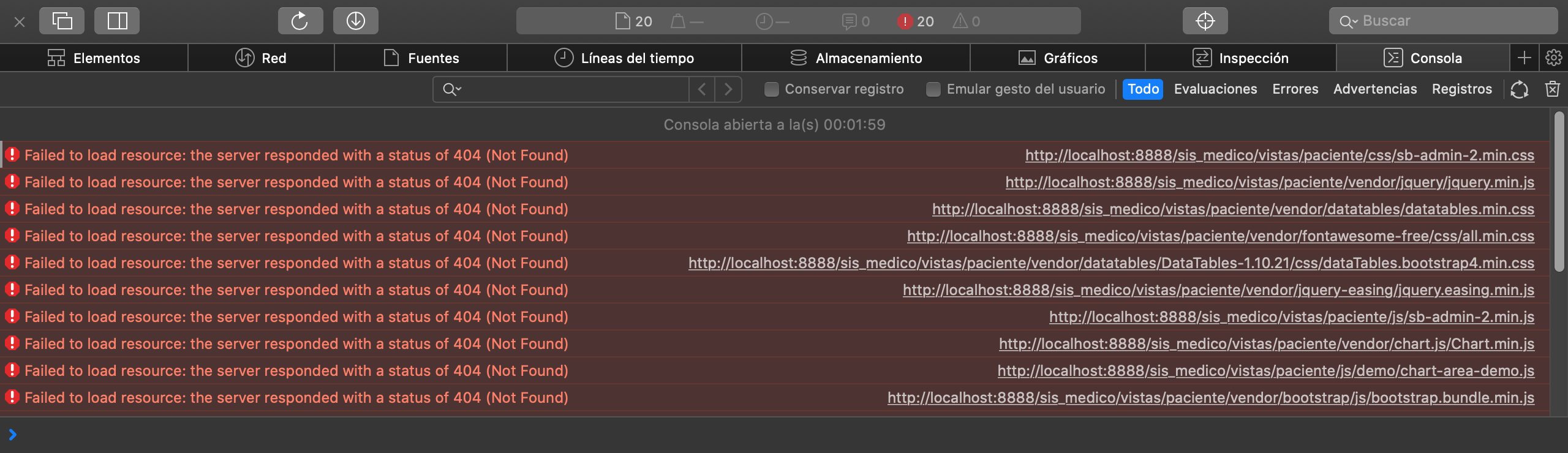Open js/sb-admin-2.min.js link

(x=1292, y=317)
